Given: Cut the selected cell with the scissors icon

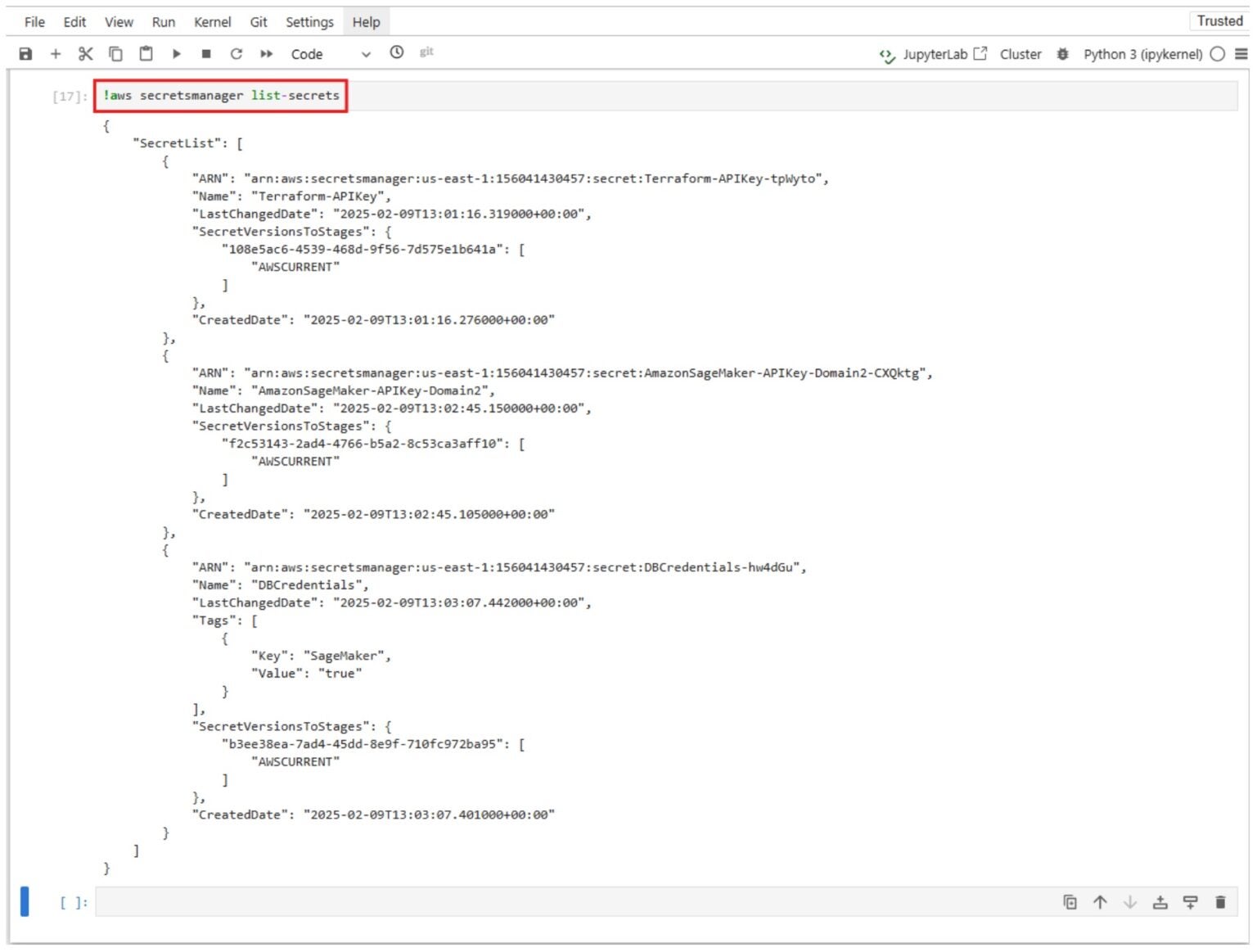Looking at the screenshot, I should (x=84, y=53).
